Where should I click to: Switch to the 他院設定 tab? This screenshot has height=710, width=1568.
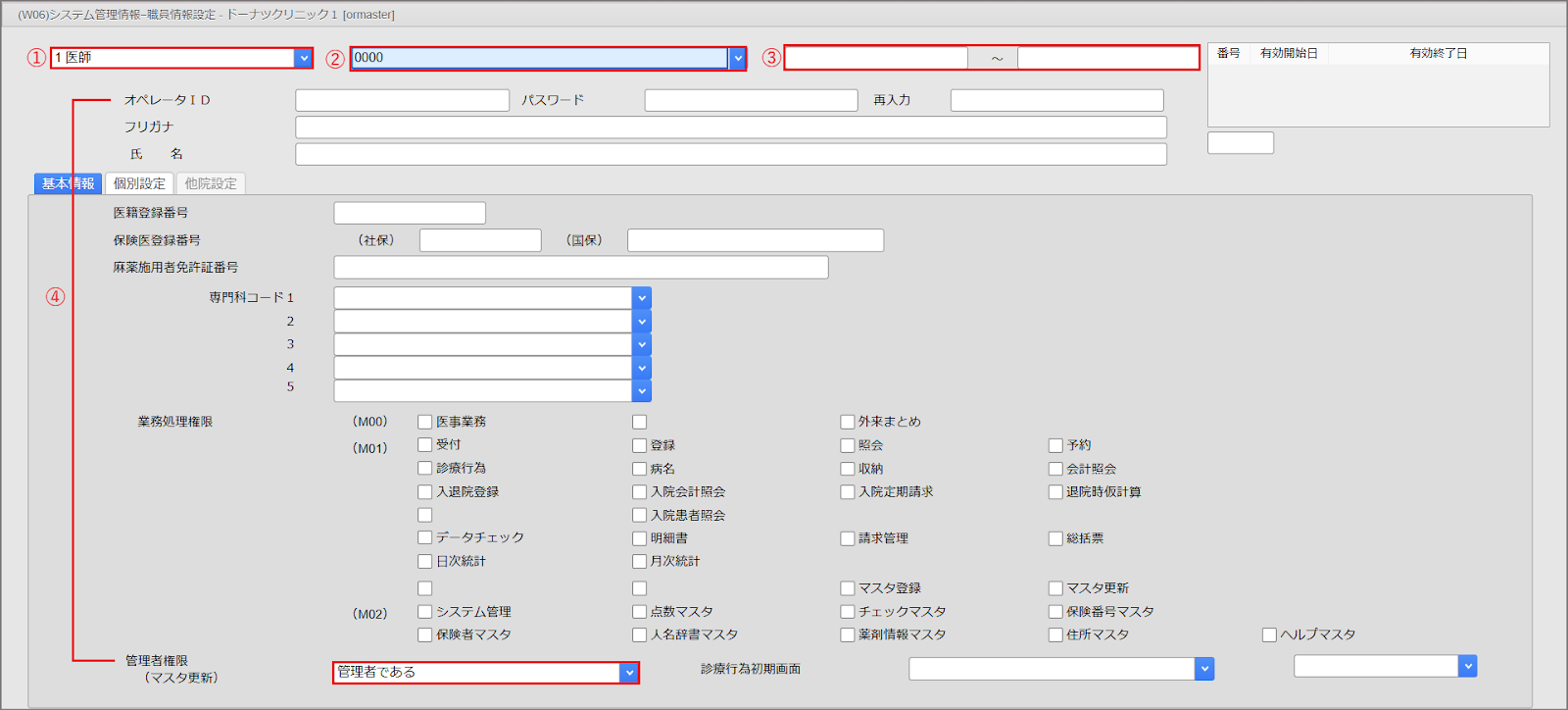211,183
